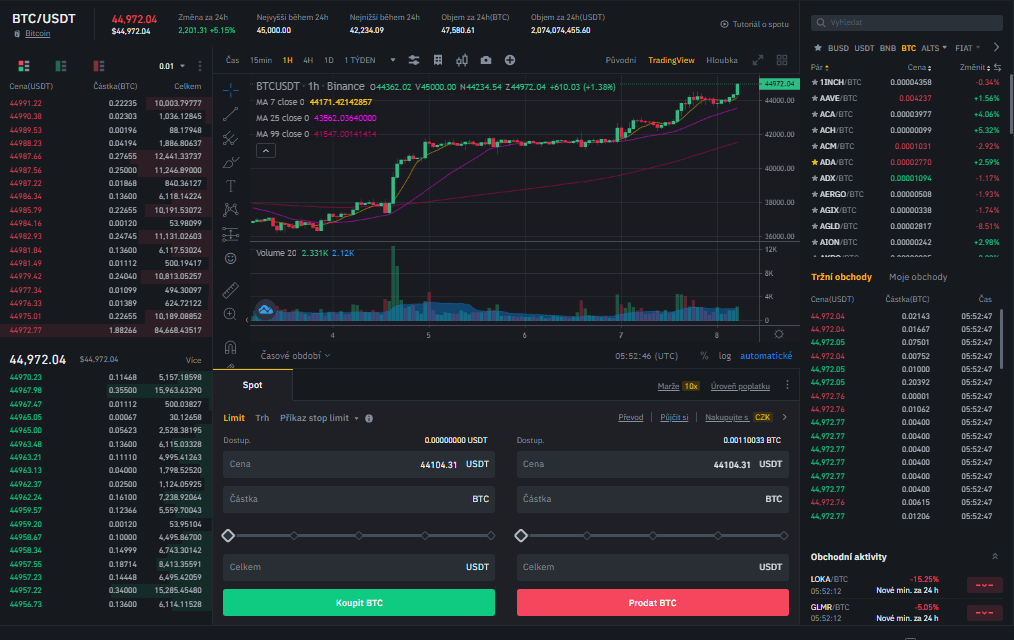Select the crosshair cursor tool
The width and height of the screenshot is (1014, 640).
230,90
